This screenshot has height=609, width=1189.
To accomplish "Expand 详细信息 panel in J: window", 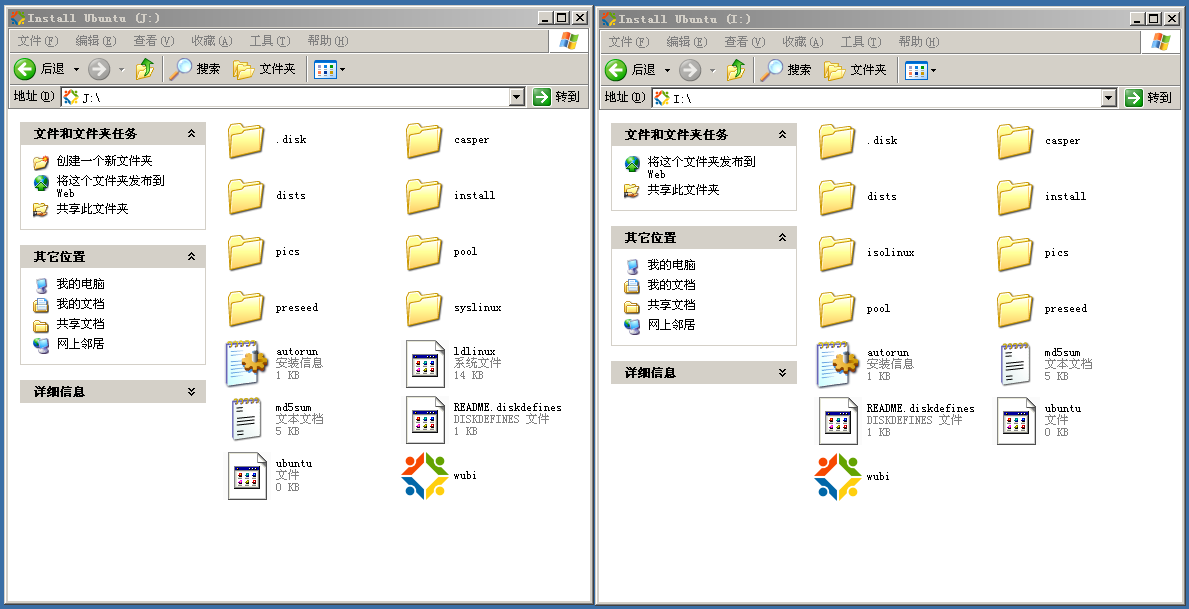I will [x=191, y=391].
